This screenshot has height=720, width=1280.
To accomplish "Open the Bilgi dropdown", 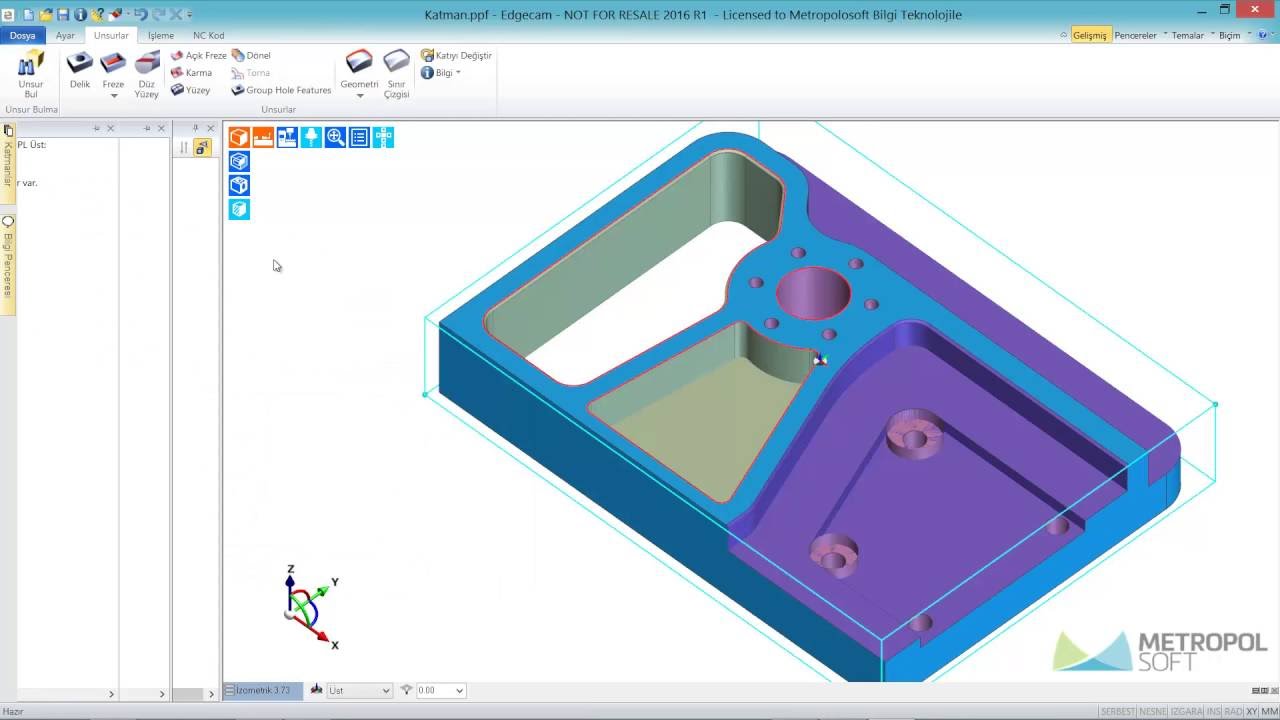I will 441,73.
